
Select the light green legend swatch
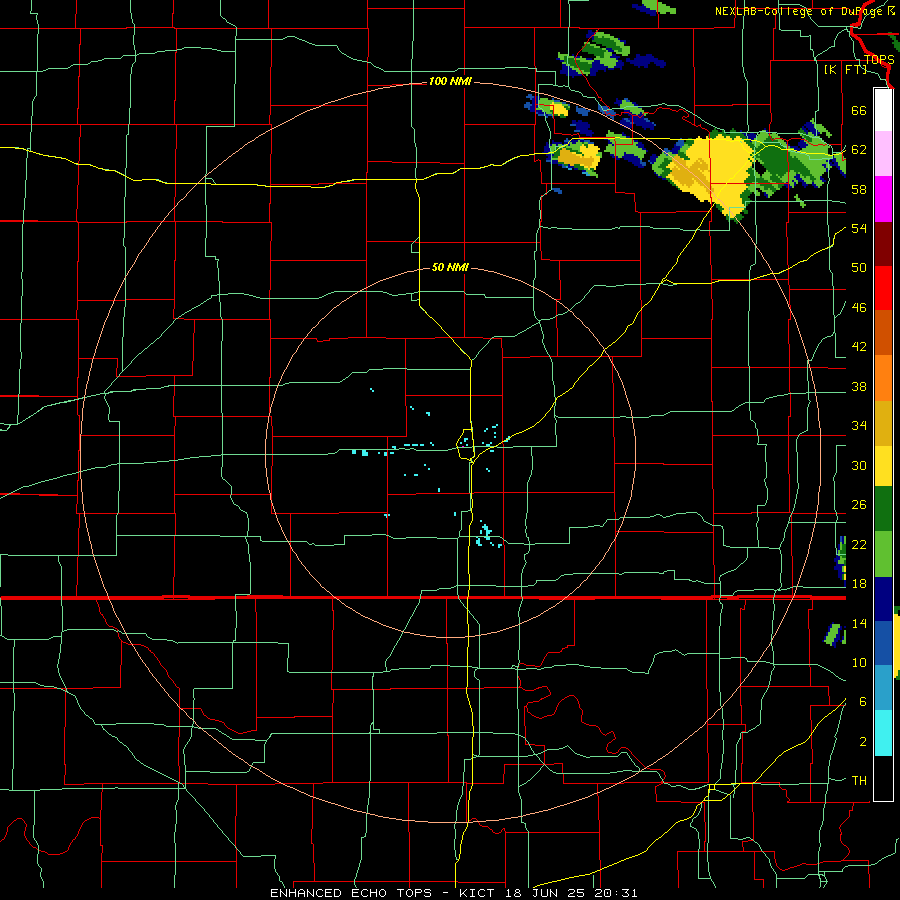883,554
